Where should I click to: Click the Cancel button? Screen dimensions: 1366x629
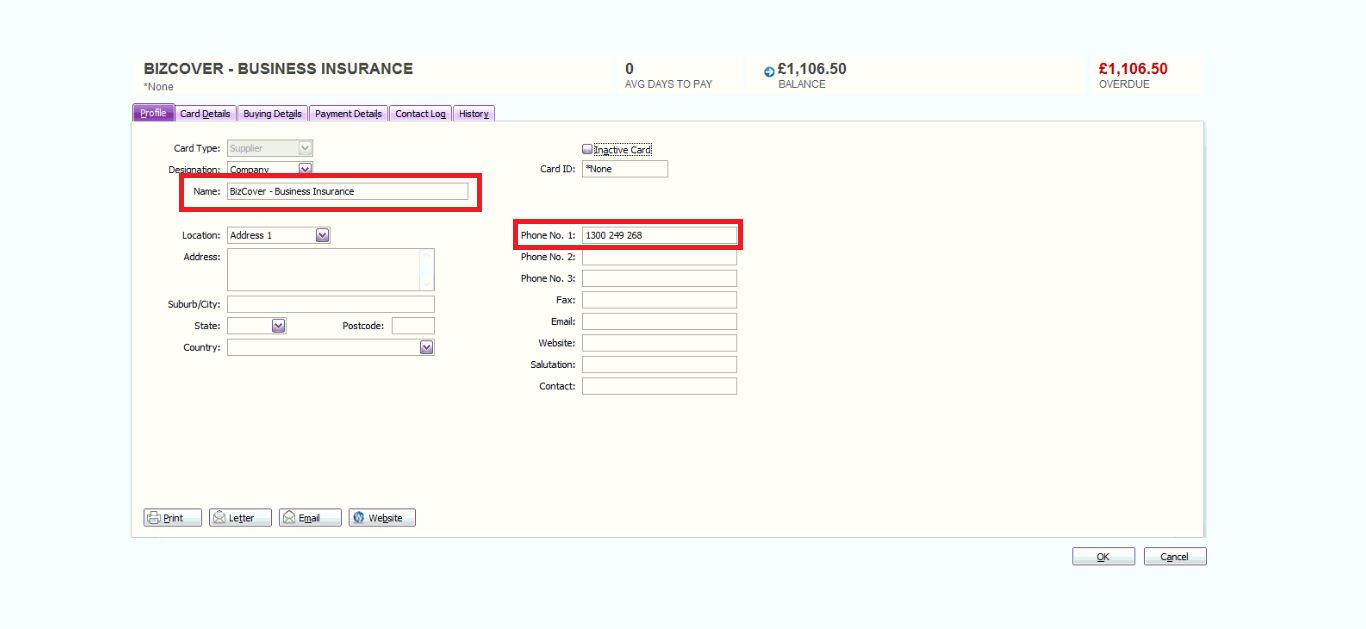[x=1175, y=557]
